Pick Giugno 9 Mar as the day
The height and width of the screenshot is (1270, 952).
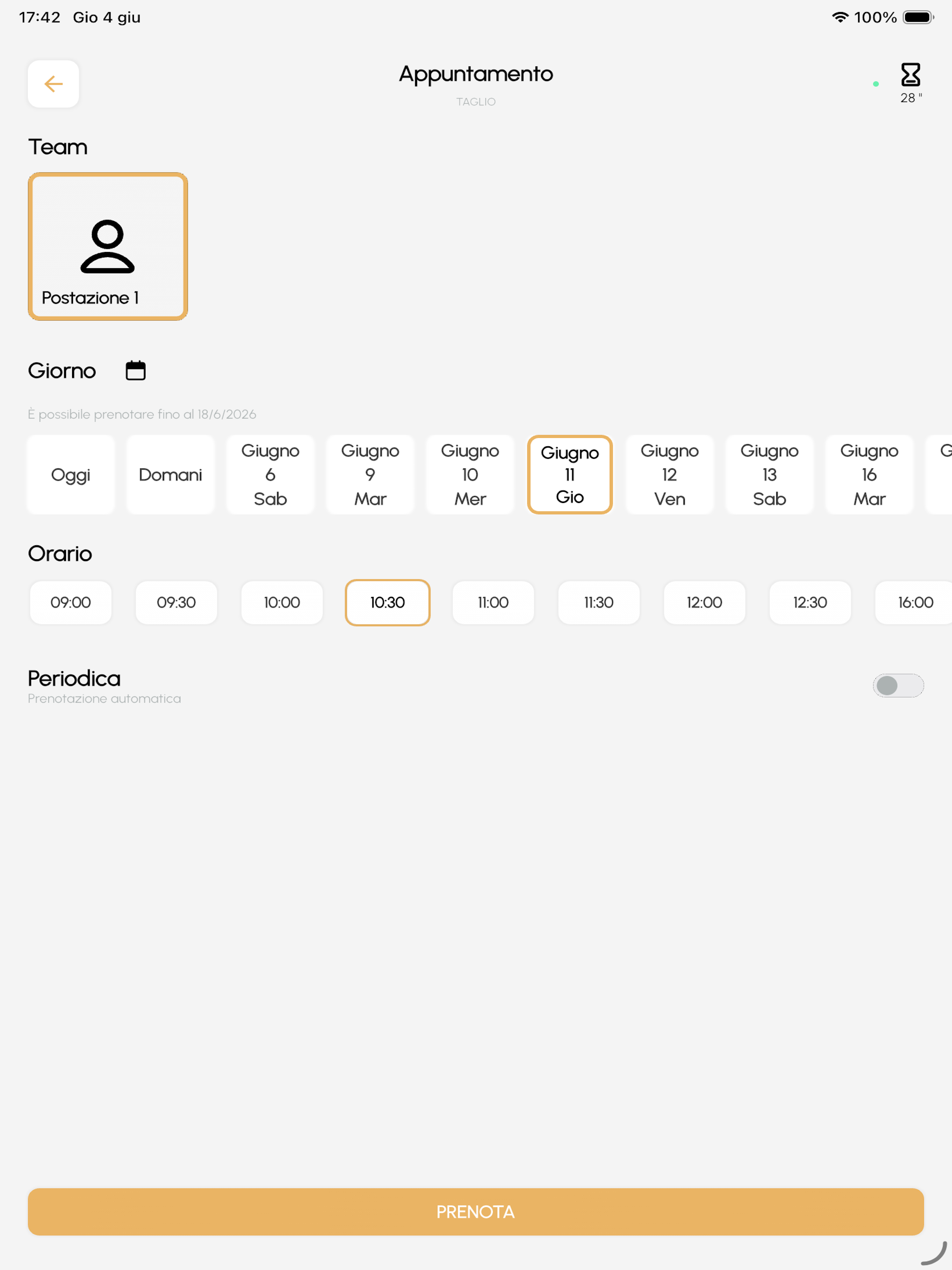click(x=370, y=475)
